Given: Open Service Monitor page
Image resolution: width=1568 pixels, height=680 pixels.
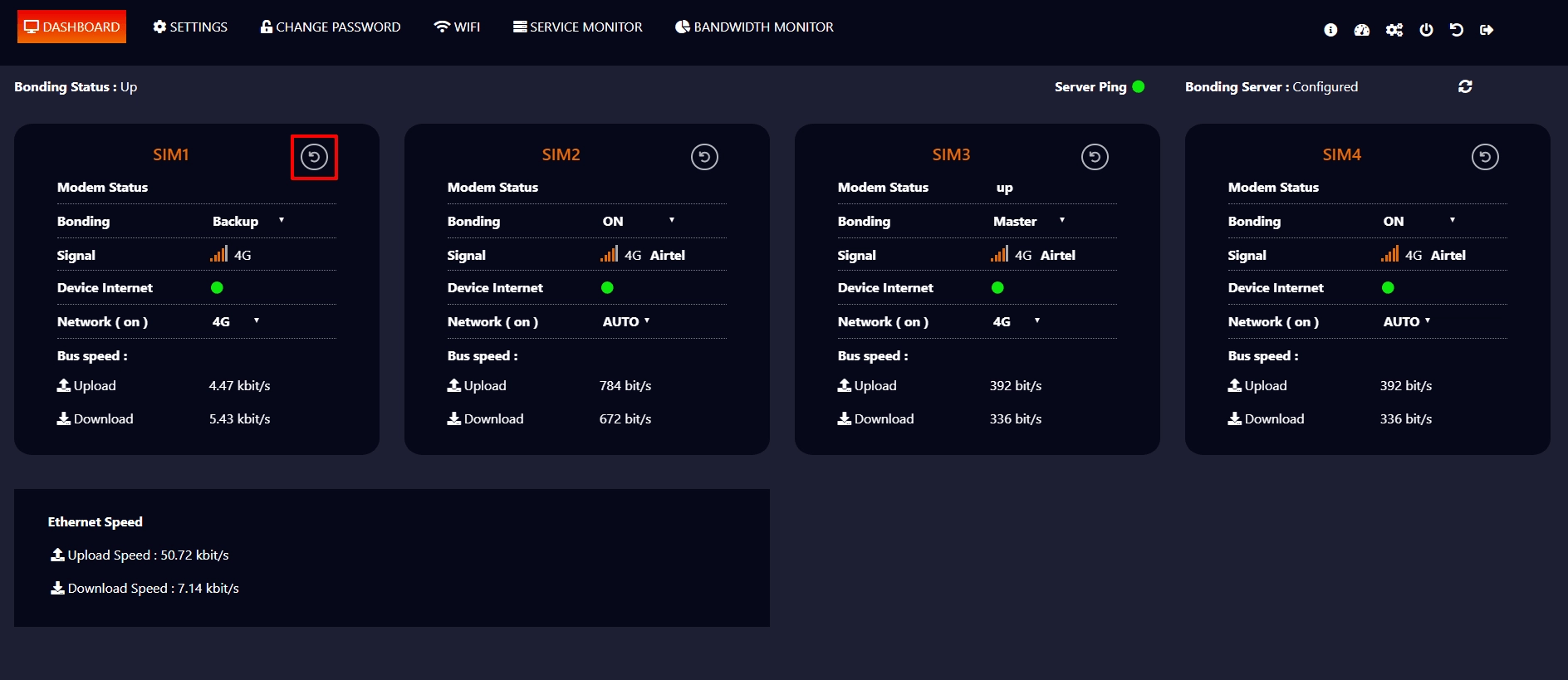Looking at the screenshot, I should (x=578, y=27).
